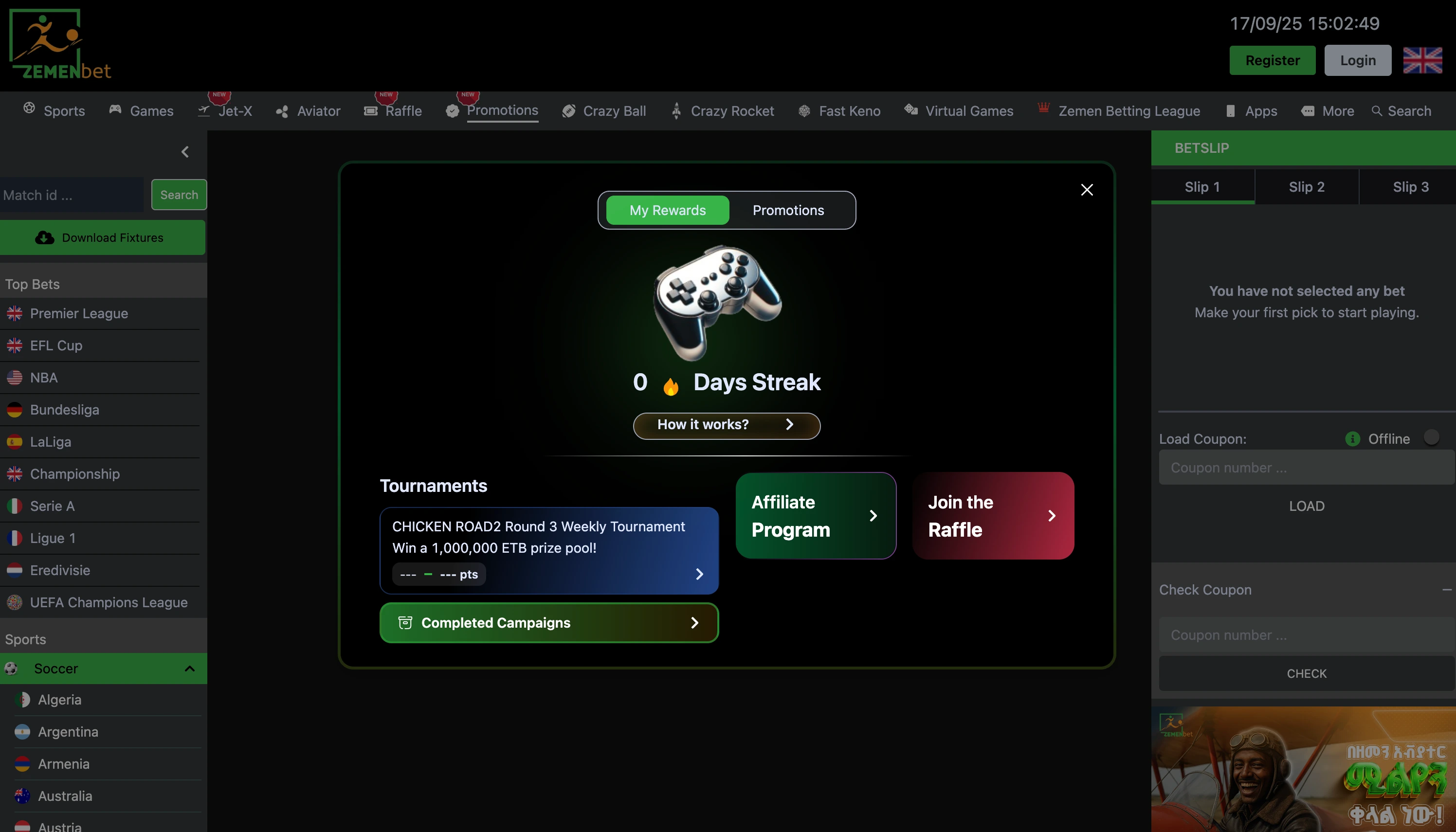Click the game controller streak image
The height and width of the screenshot is (832, 1456).
pyautogui.click(x=717, y=303)
